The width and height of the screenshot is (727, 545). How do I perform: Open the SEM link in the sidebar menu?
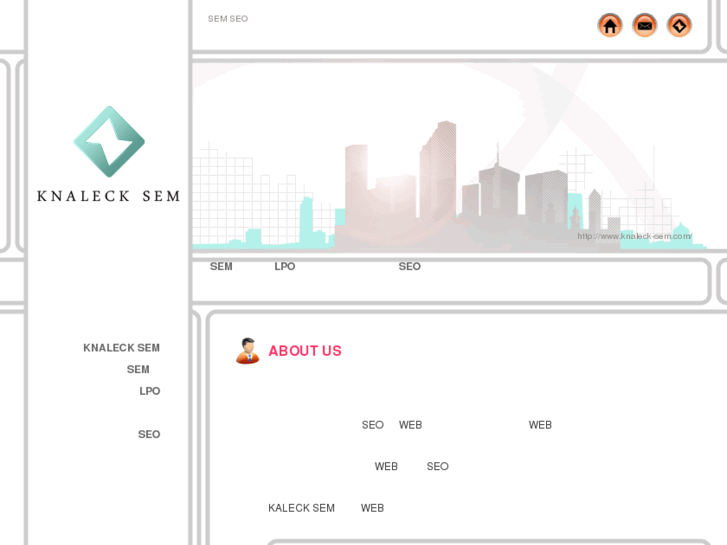[x=138, y=370]
